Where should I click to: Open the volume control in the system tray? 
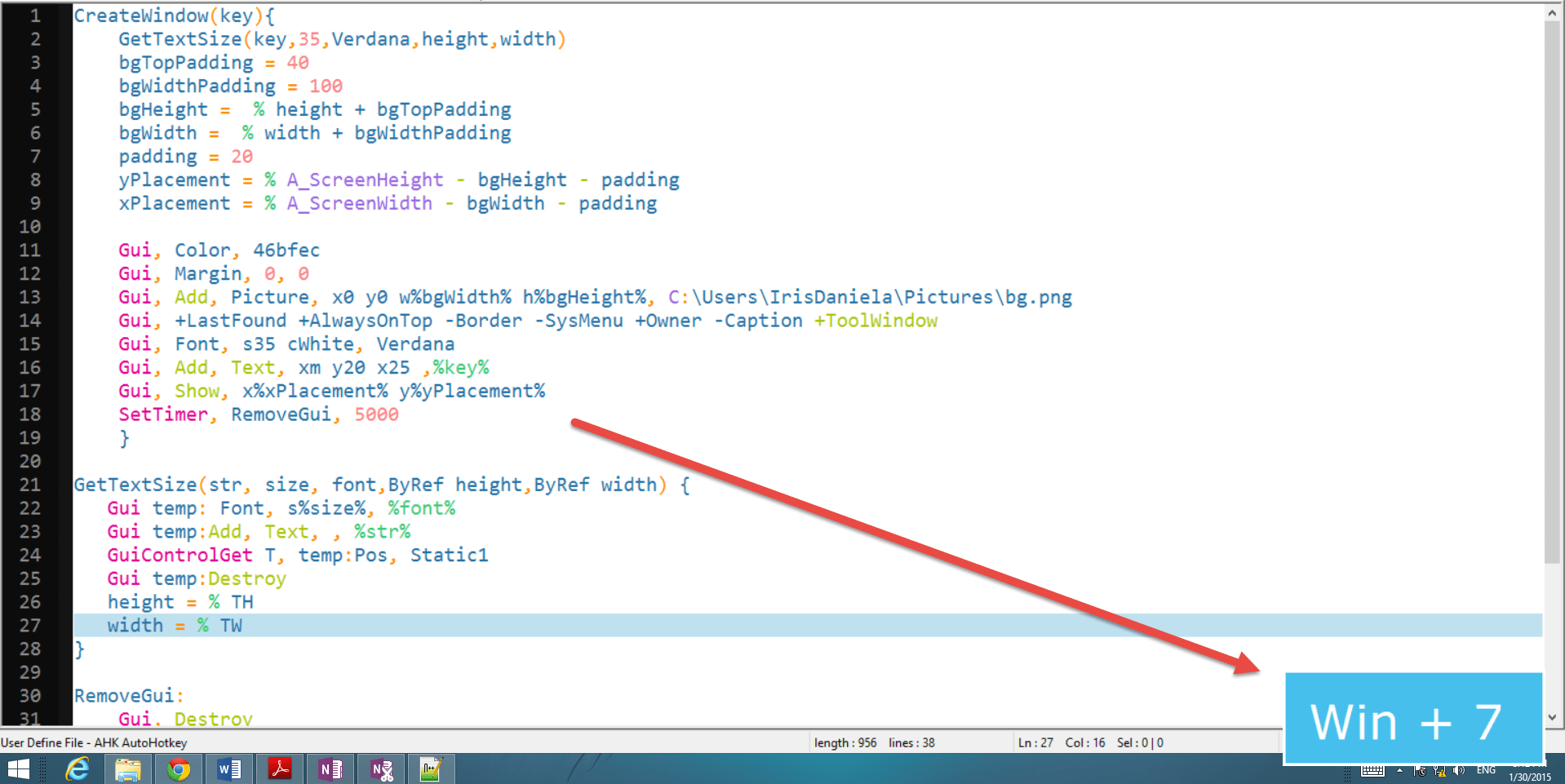(x=1460, y=771)
